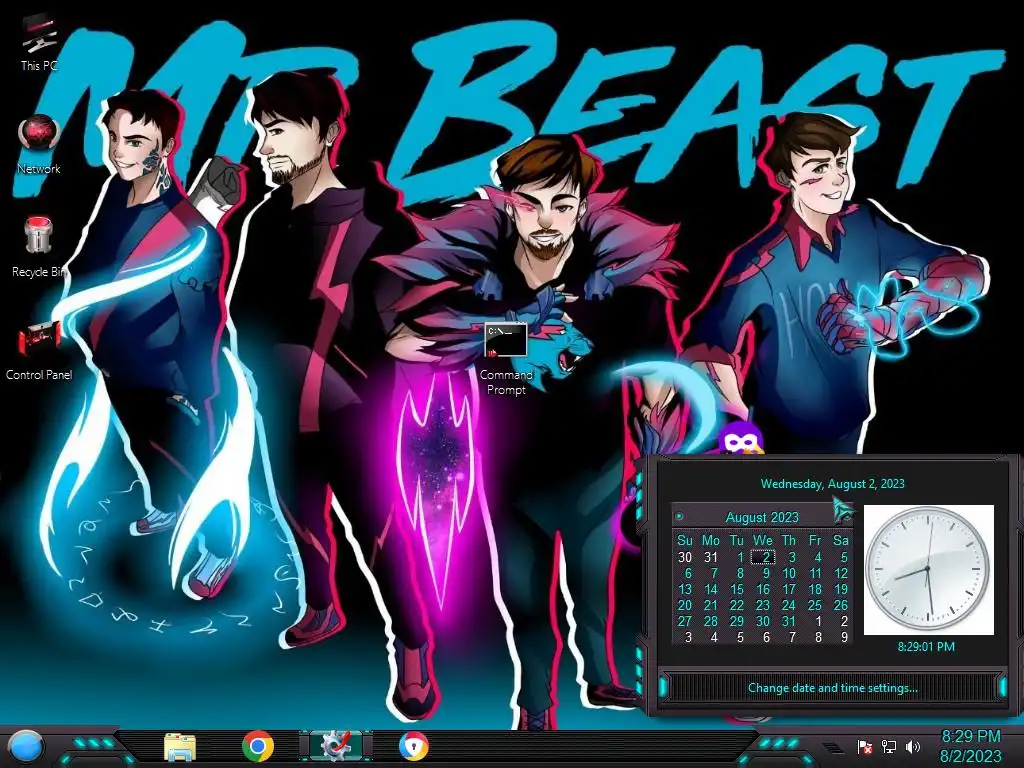Image resolution: width=1024 pixels, height=768 pixels.
Task: Click the 8:29:01 PM digital time text
Action: coord(926,647)
